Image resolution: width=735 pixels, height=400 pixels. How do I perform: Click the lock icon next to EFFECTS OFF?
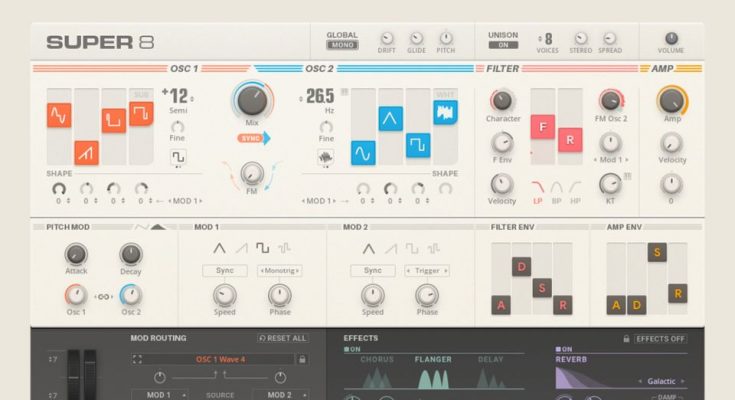(626, 339)
